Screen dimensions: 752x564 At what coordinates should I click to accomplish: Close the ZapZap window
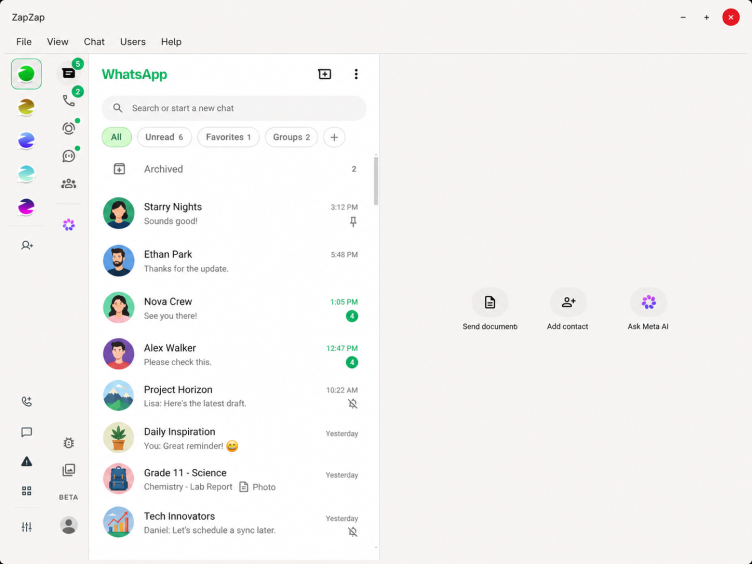point(731,17)
